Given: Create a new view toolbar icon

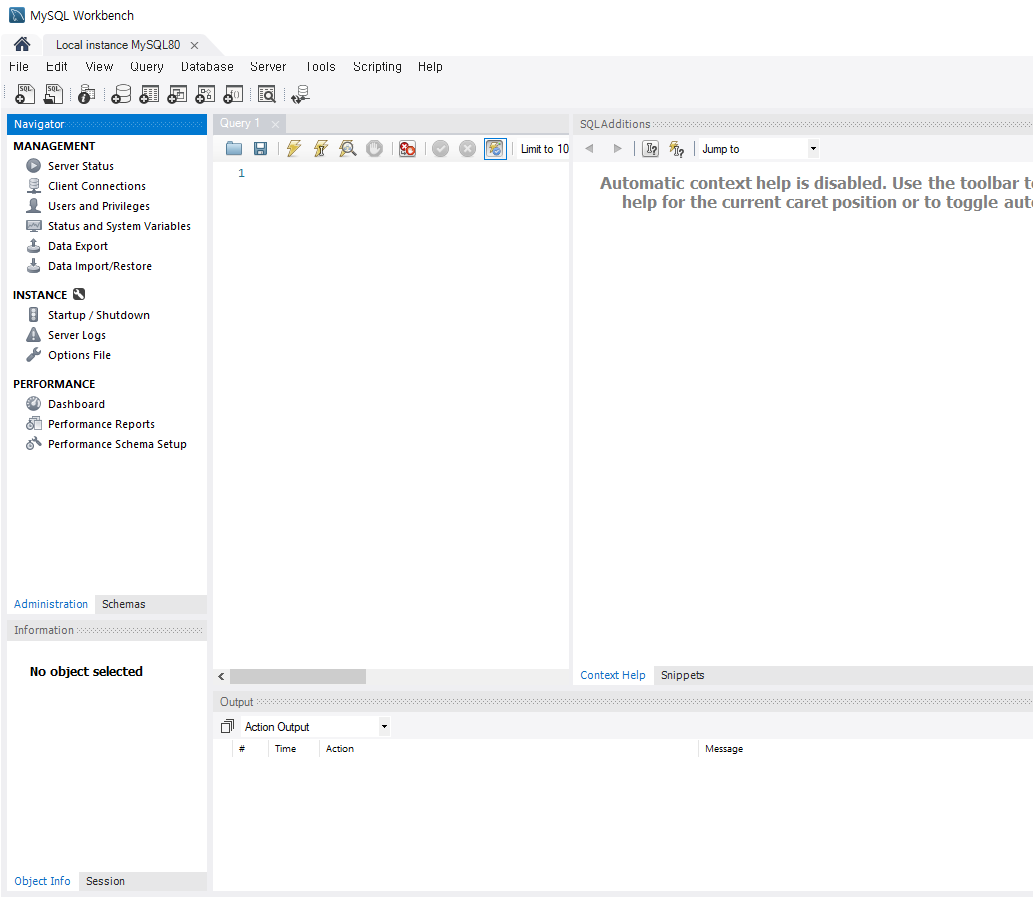Looking at the screenshot, I should click(177, 94).
